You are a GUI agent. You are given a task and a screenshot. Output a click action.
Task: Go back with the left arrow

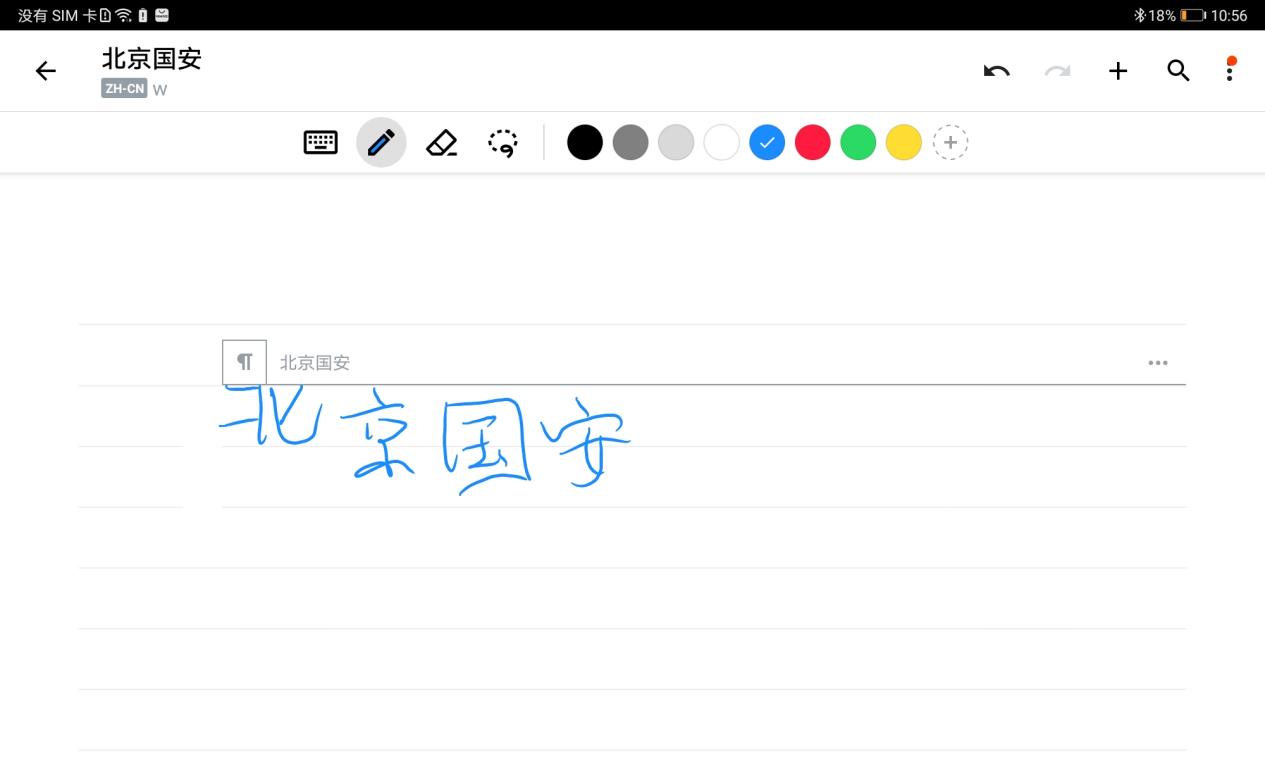pyautogui.click(x=45, y=71)
